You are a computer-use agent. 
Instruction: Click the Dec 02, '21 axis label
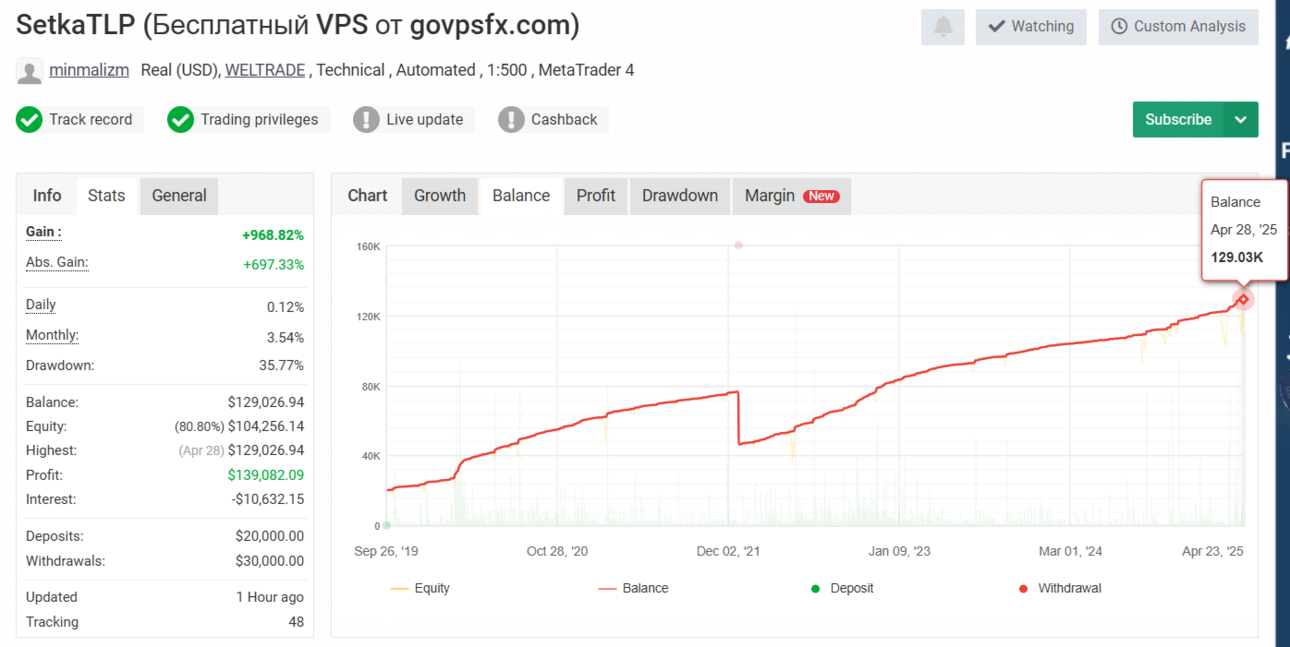(728, 551)
